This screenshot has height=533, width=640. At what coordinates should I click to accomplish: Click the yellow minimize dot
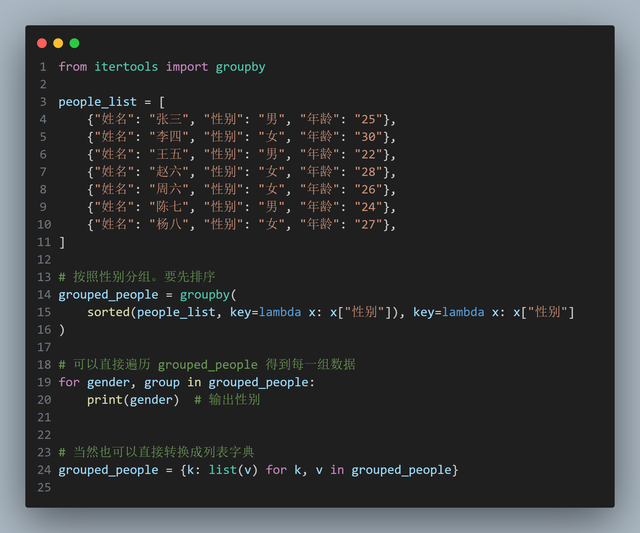pos(58,43)
